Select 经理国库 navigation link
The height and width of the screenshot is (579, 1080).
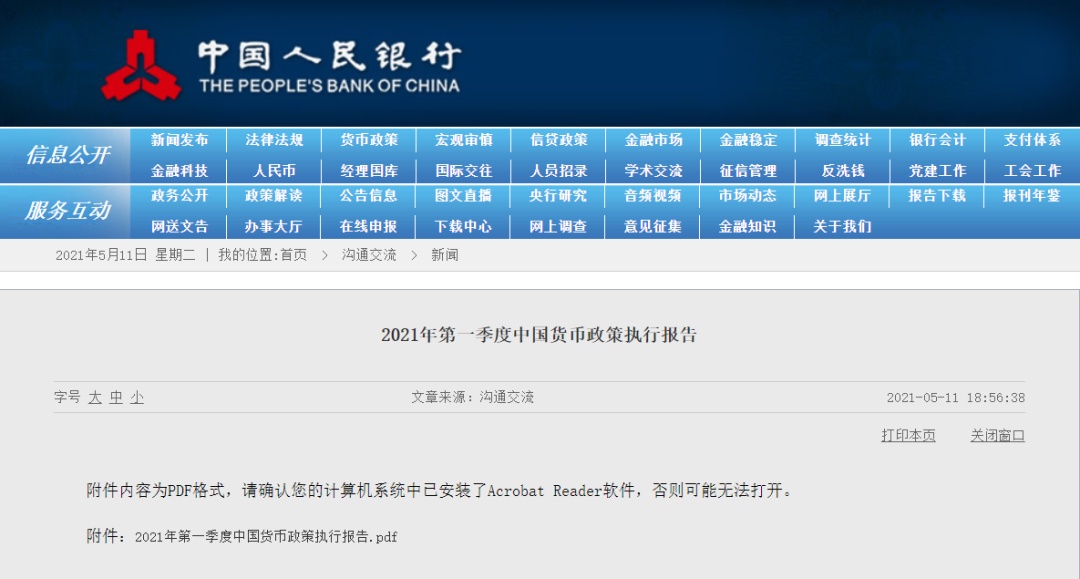click(x=369, y=171)
